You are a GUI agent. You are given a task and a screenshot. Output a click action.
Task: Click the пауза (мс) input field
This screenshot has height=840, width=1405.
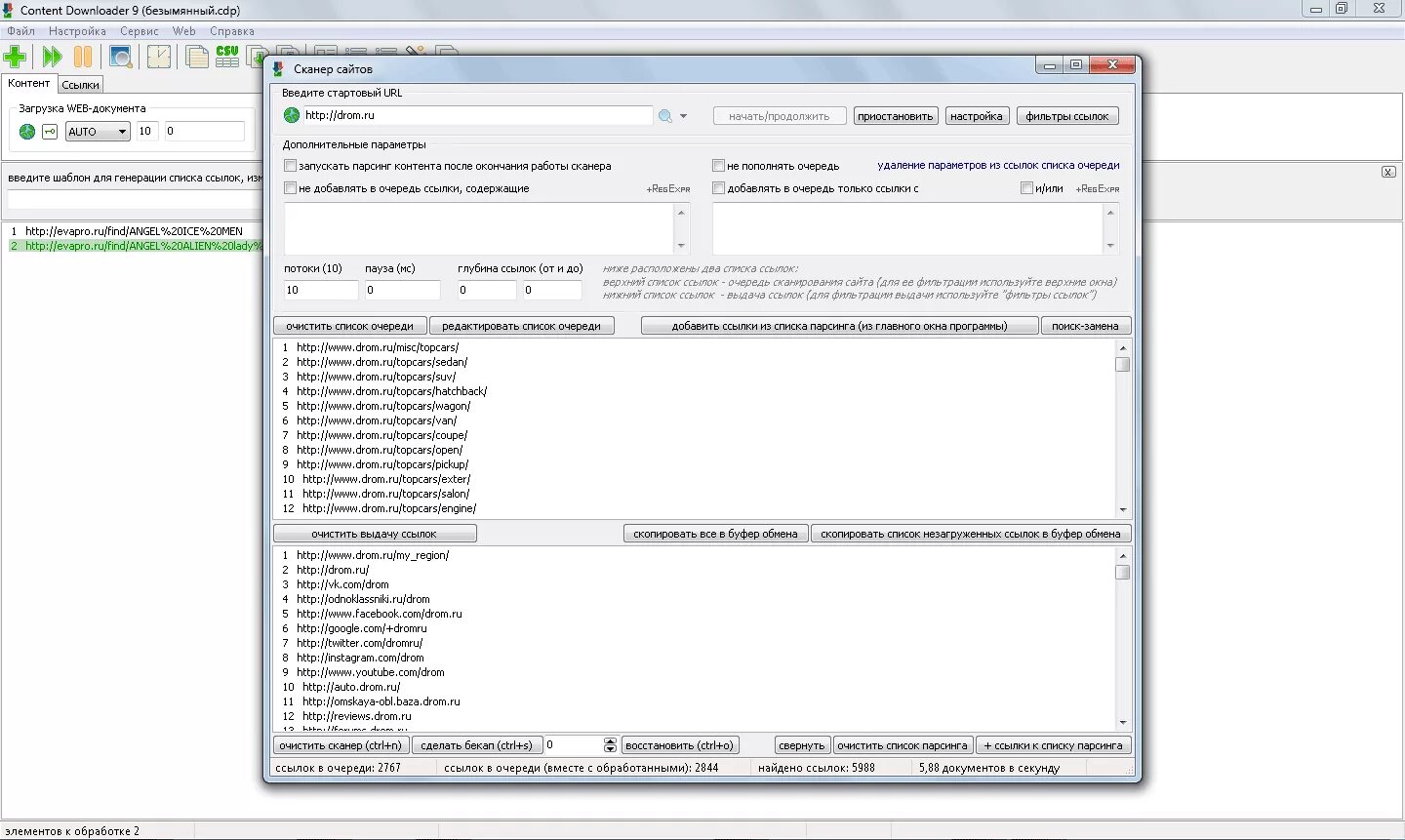[x=403, y=290]
